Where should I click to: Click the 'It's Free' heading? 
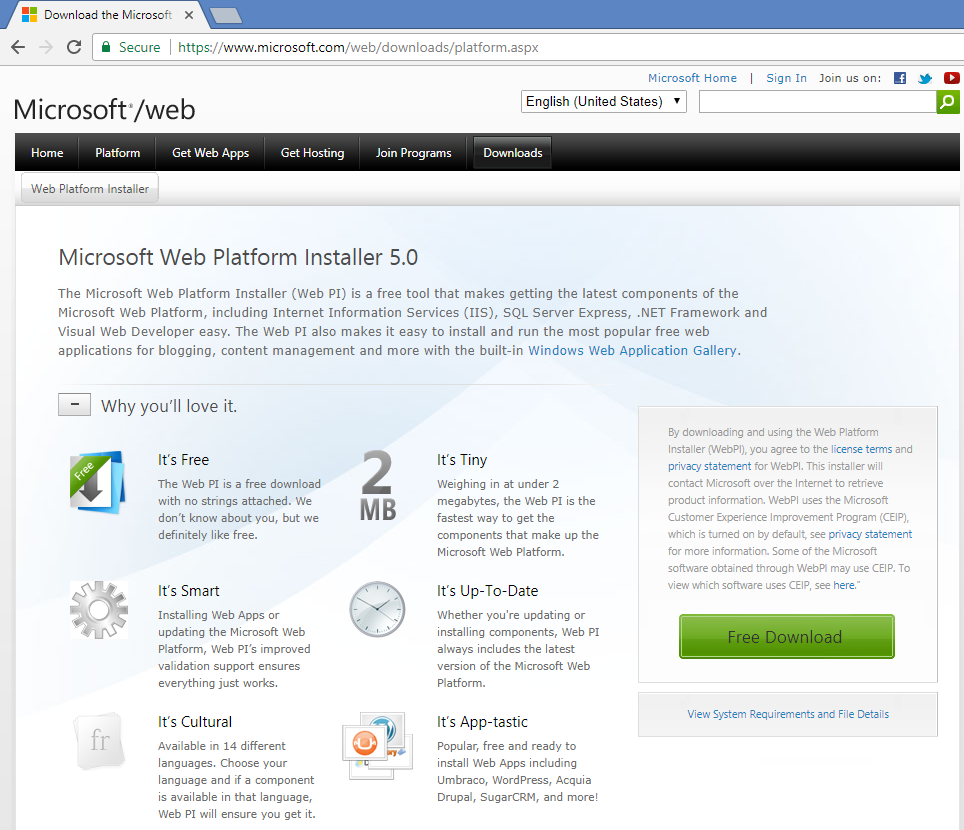point(183,460)
